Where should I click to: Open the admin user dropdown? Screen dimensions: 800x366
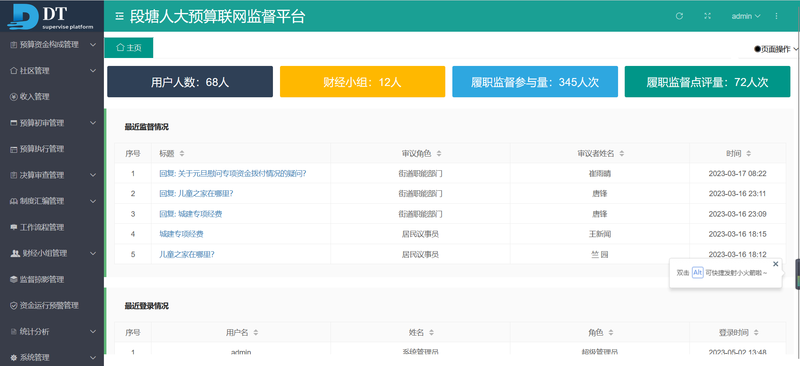[x=746, y=16]
